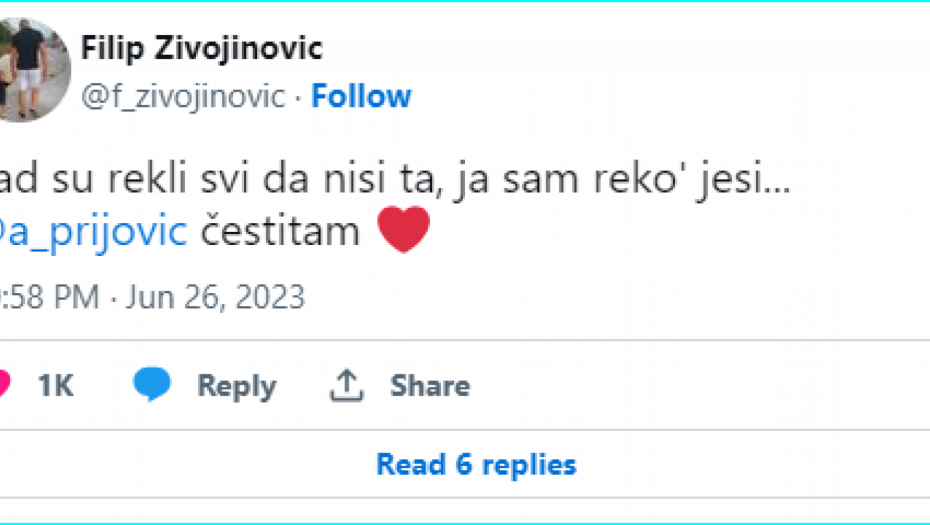Click the Jun 26, 2023 date
Screen dimensions: 930x525
pos(214,297)
